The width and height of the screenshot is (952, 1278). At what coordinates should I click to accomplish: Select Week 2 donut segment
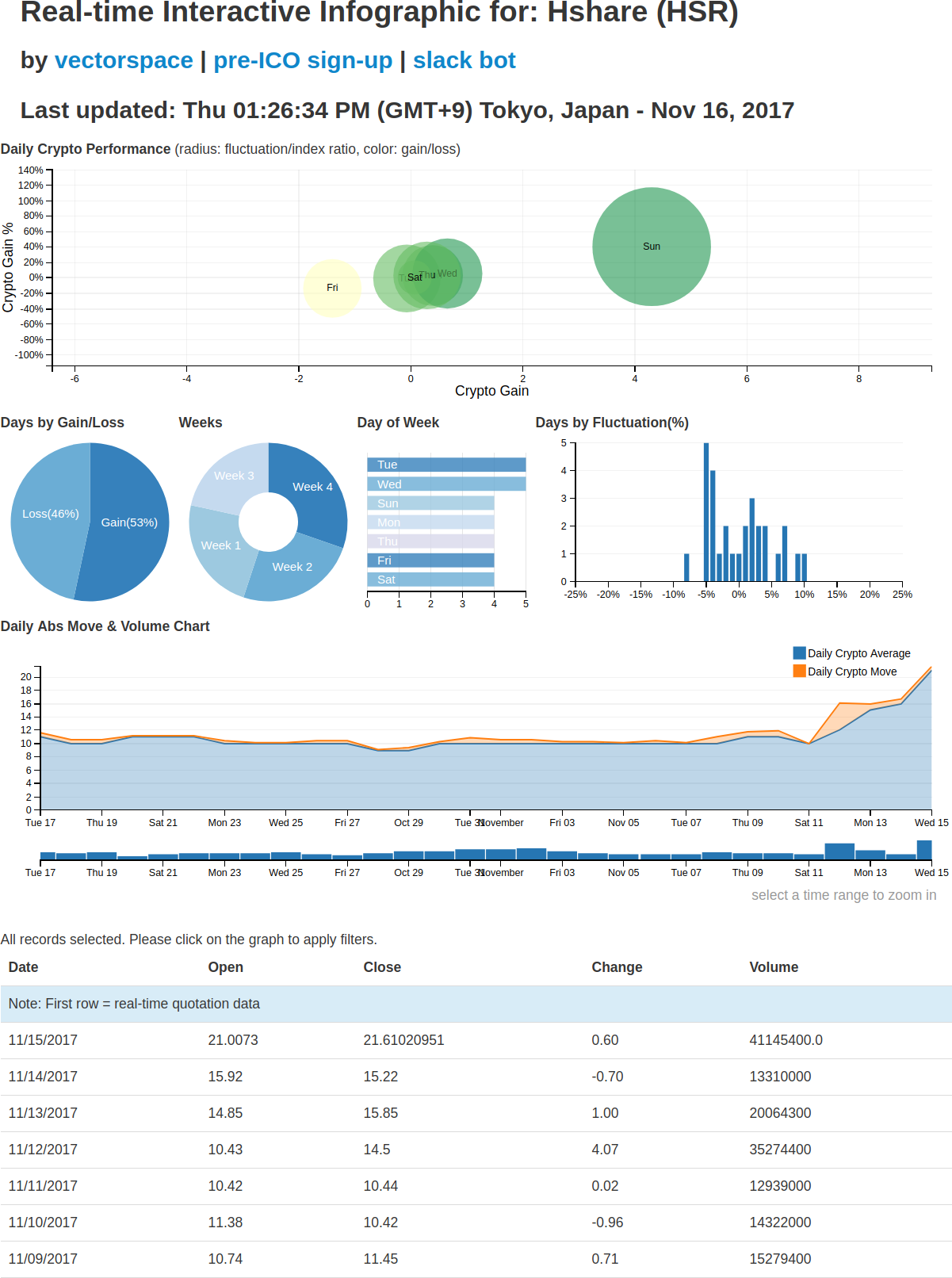tap(292, 568)
